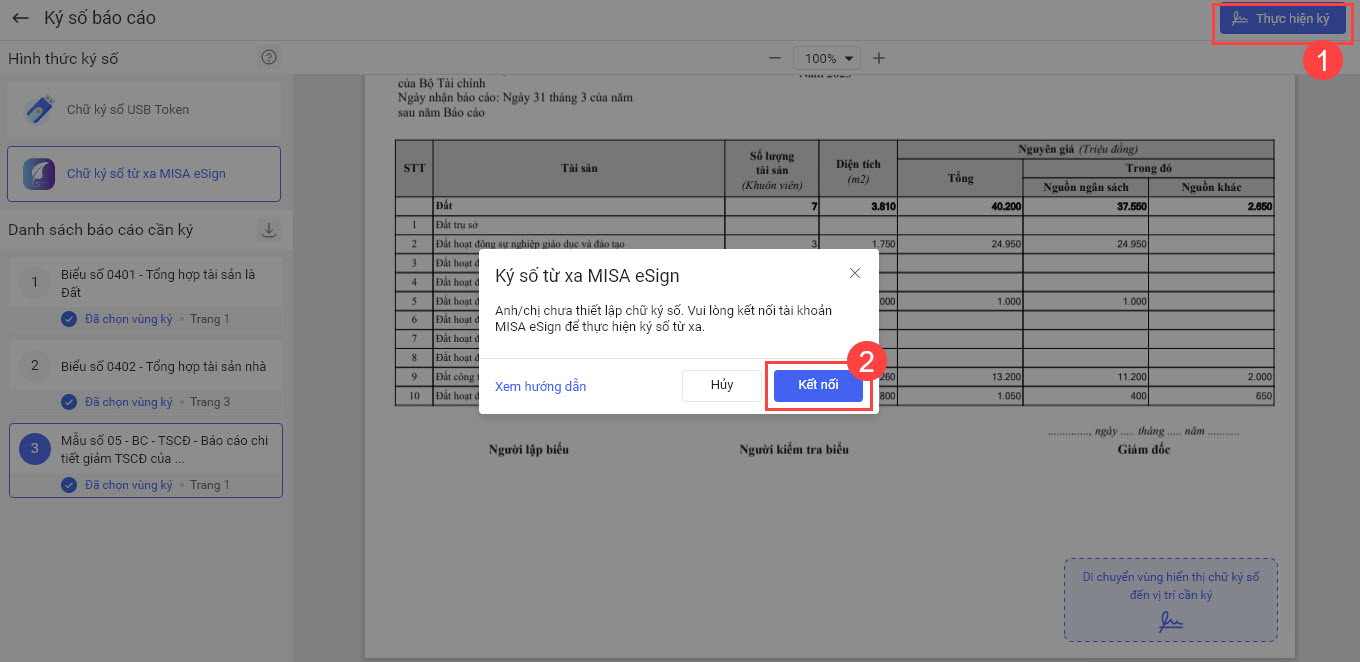This screenshot has height=662, width=1360.
Task: Select Chữ ký số từ xa MISA eSign option
Action: [144, 173]
